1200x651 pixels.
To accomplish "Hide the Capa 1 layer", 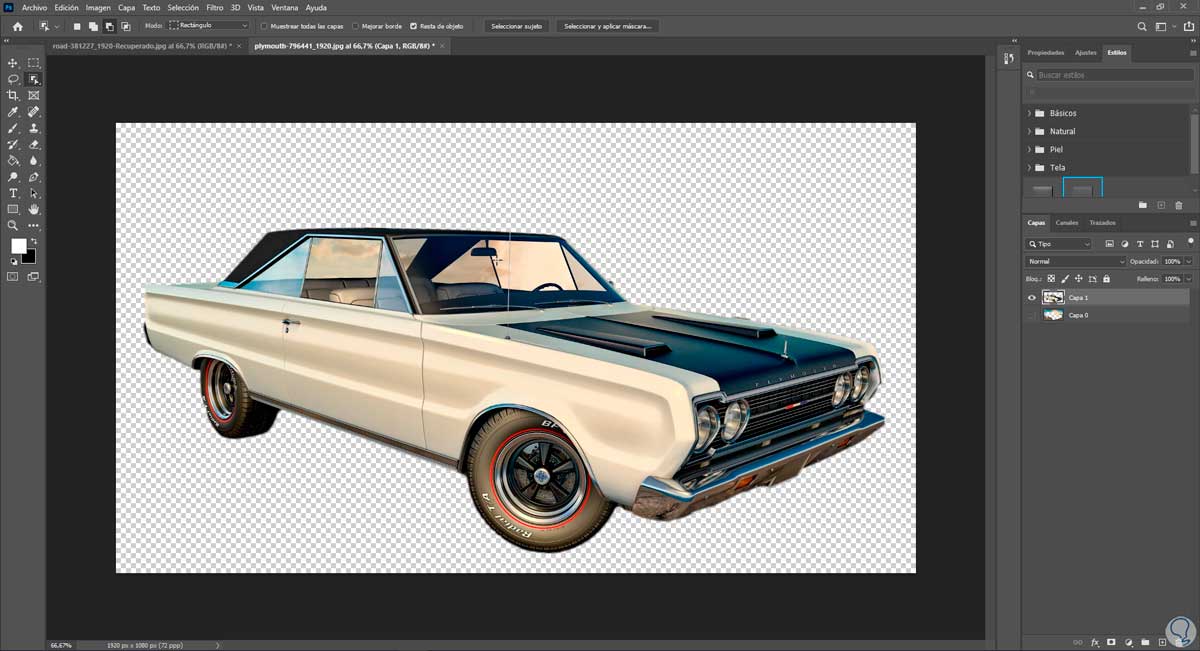I will [x=1032, y=297].
